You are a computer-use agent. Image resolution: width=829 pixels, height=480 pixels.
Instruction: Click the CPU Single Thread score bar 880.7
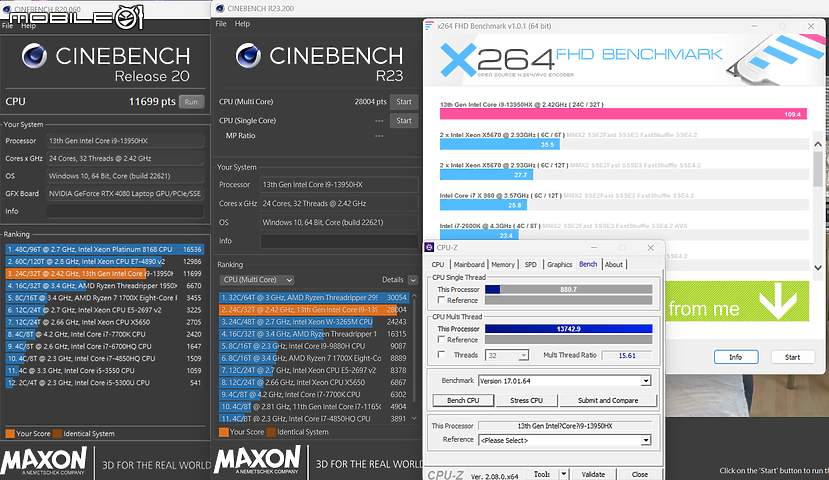point(568,289)
